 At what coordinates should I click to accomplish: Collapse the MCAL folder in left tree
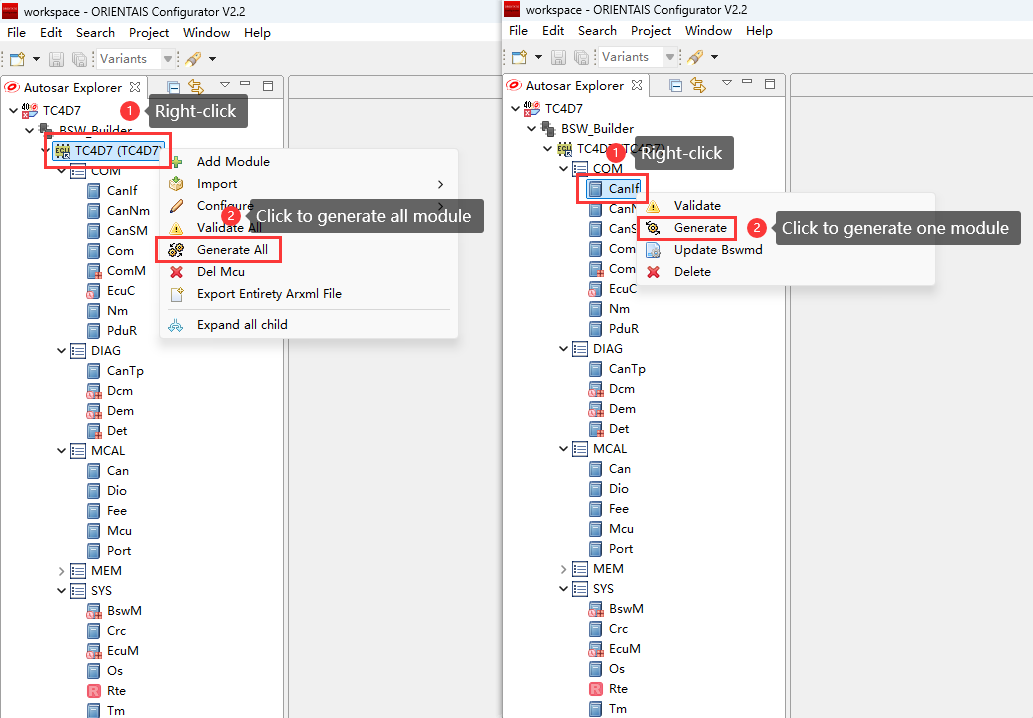(62, 451)
